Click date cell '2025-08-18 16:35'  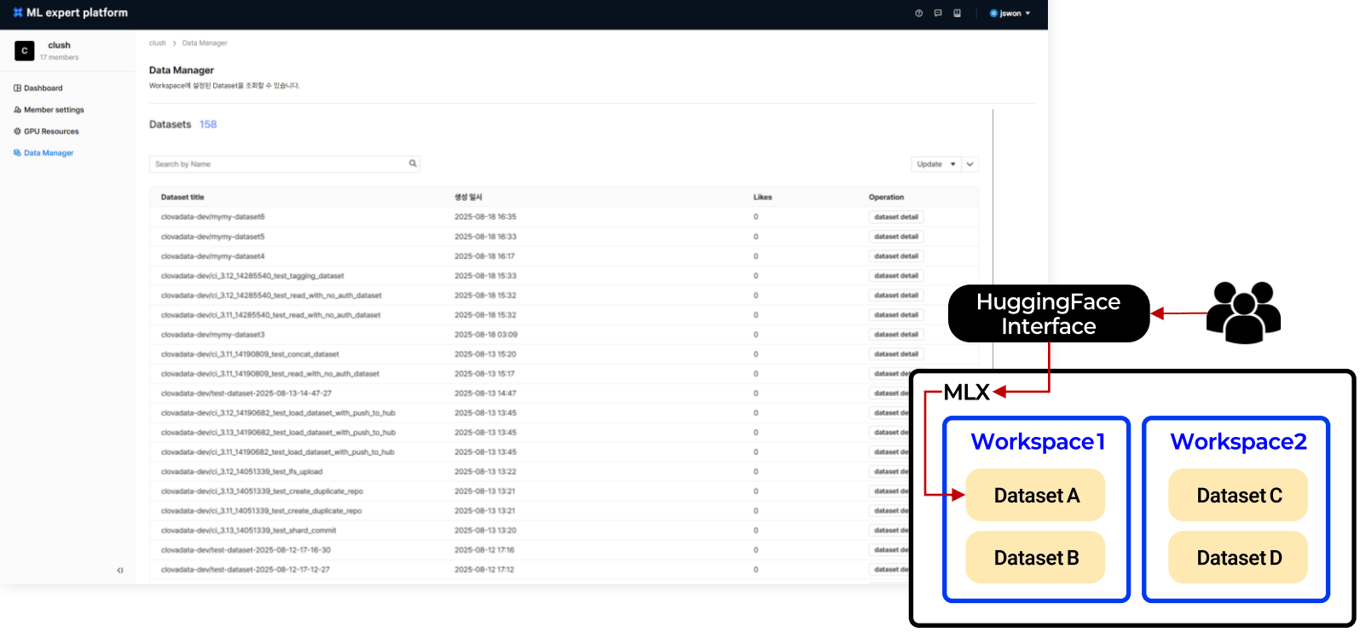tap(485, 217)
